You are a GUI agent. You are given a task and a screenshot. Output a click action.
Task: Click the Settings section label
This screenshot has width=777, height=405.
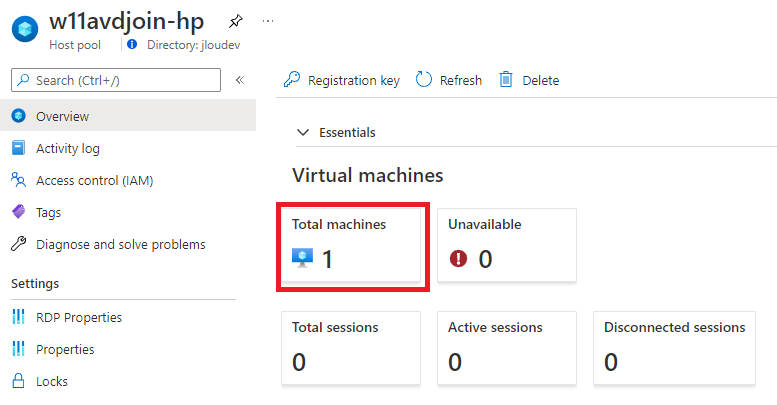pos(35,284)
